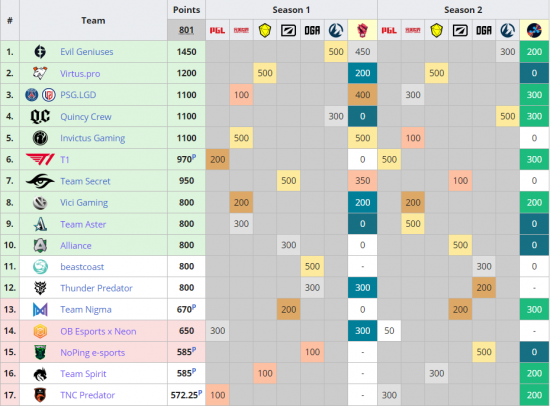This screenshot has width=550, height=406.
Task: Click the Season 1 OGA tournament icon
Action: pos(312,31)
